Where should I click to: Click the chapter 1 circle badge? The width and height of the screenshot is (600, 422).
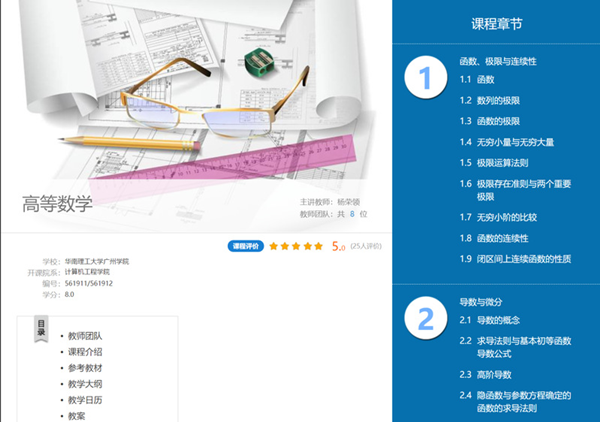425,77
